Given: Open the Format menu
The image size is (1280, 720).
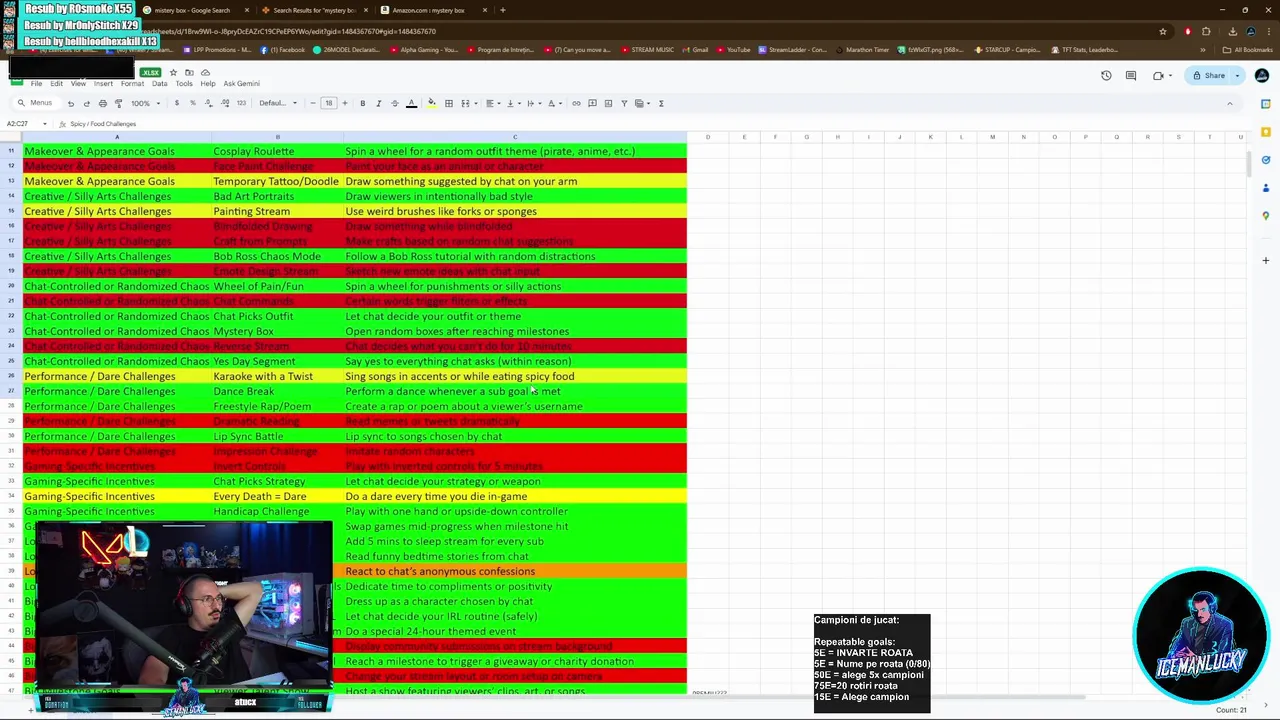Looking at the screenshot, I should [x=132, y=84].
